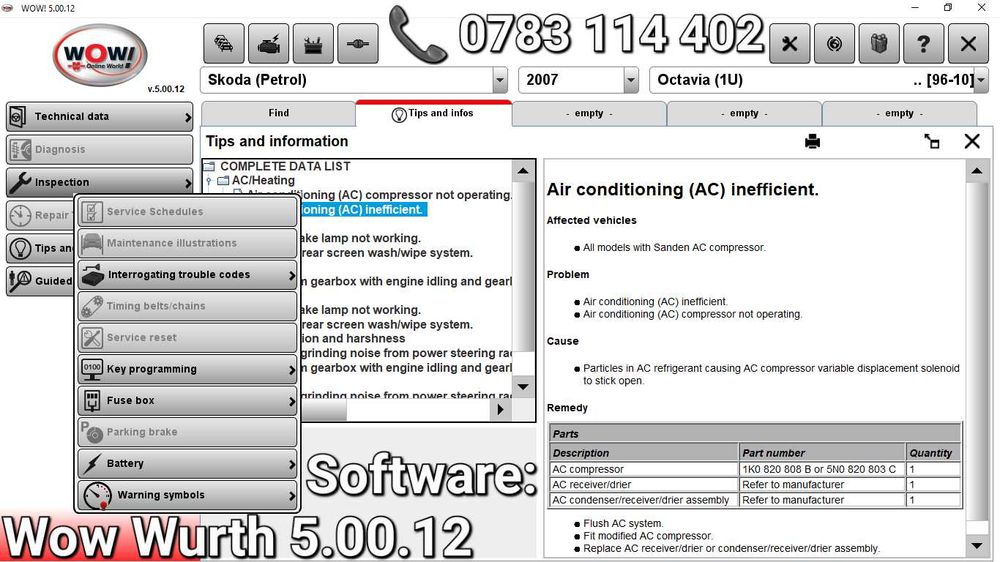Click the Repair times clock icon
This screenshot has width=1000, height=562.
point(20,215)
